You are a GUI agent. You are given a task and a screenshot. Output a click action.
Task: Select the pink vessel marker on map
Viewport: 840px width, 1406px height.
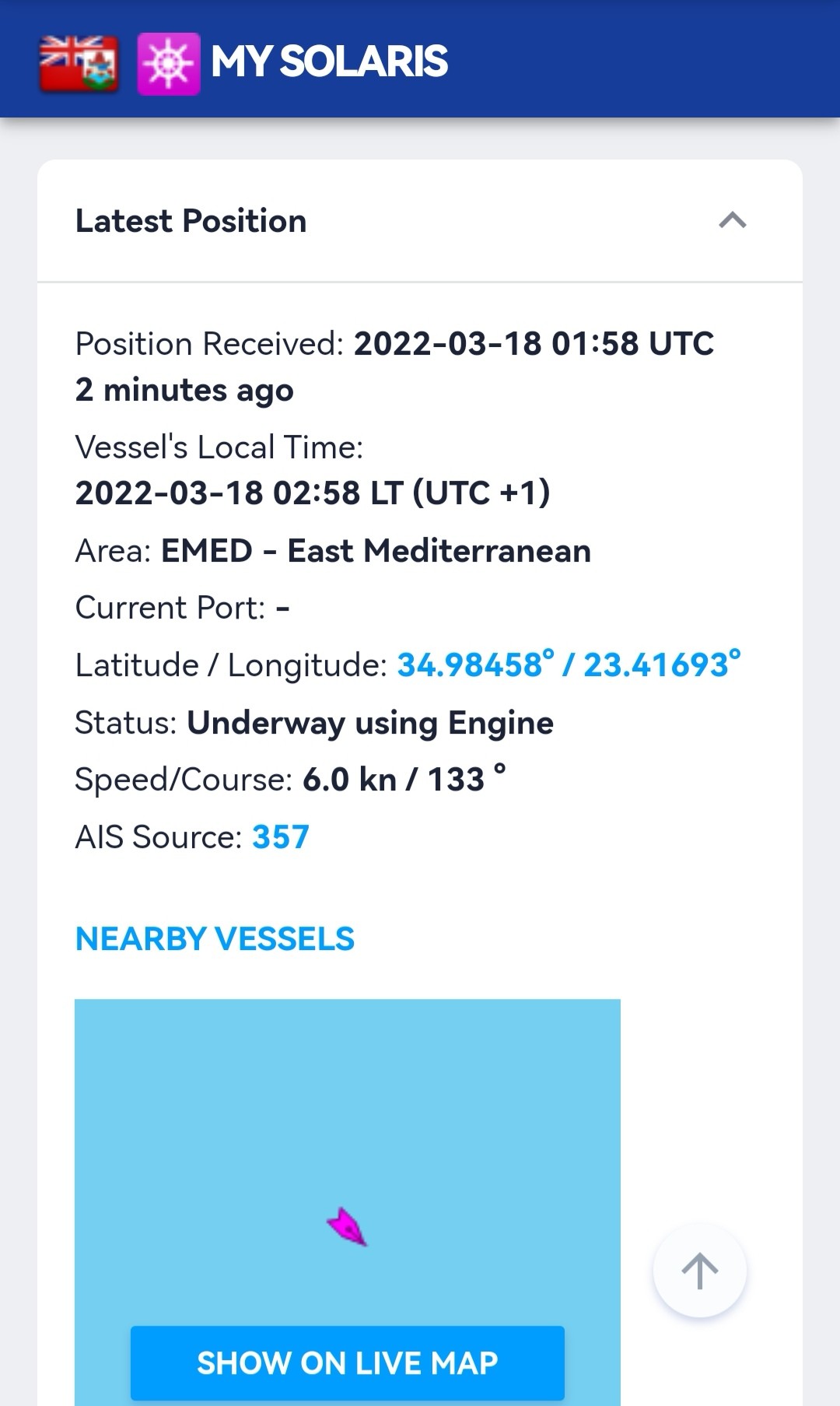point(347,1227)
